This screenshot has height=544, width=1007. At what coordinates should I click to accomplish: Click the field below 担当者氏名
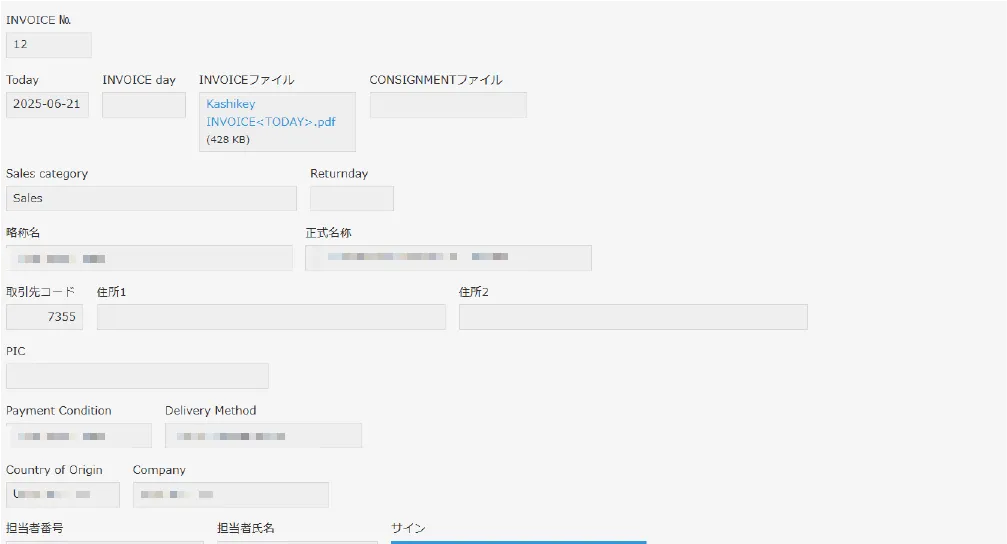coord(297,541)
